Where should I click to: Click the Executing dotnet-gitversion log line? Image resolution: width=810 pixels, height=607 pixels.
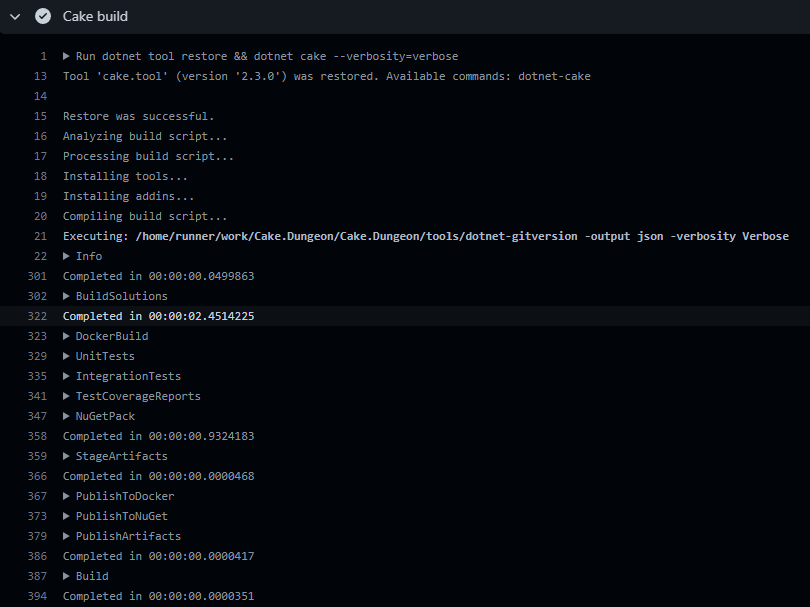tap(425, 236)
